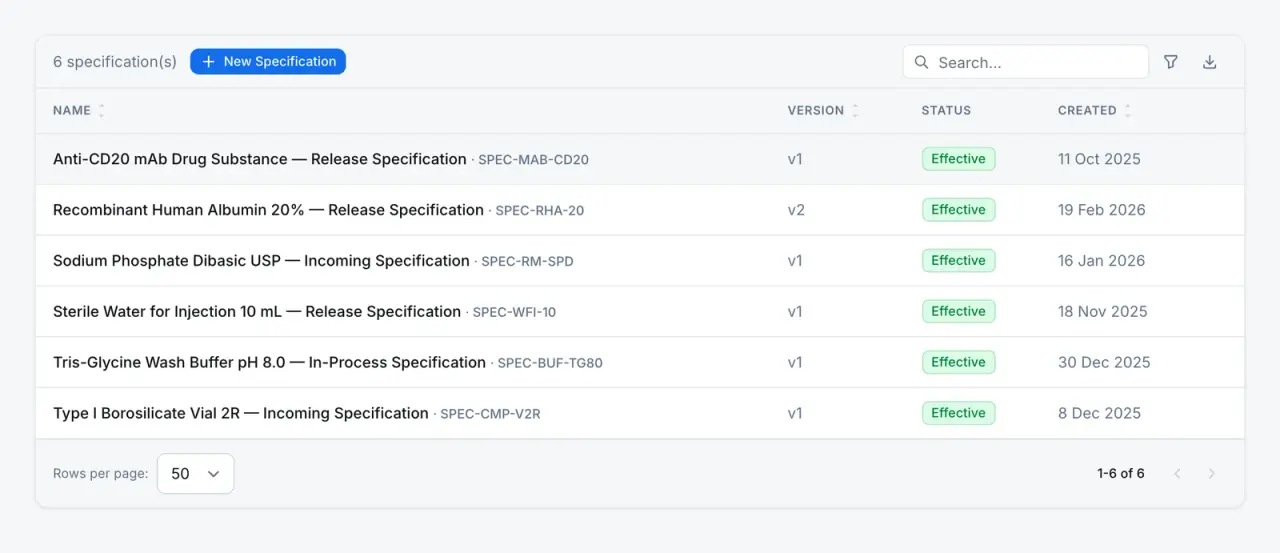
Task: Click the SPEC-RM-SPD code
Action: click(527, 262)
